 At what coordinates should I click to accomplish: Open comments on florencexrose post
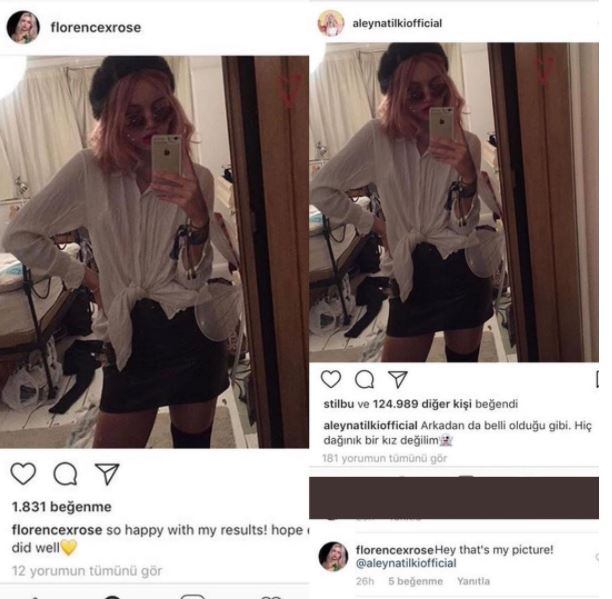[65, 474]
